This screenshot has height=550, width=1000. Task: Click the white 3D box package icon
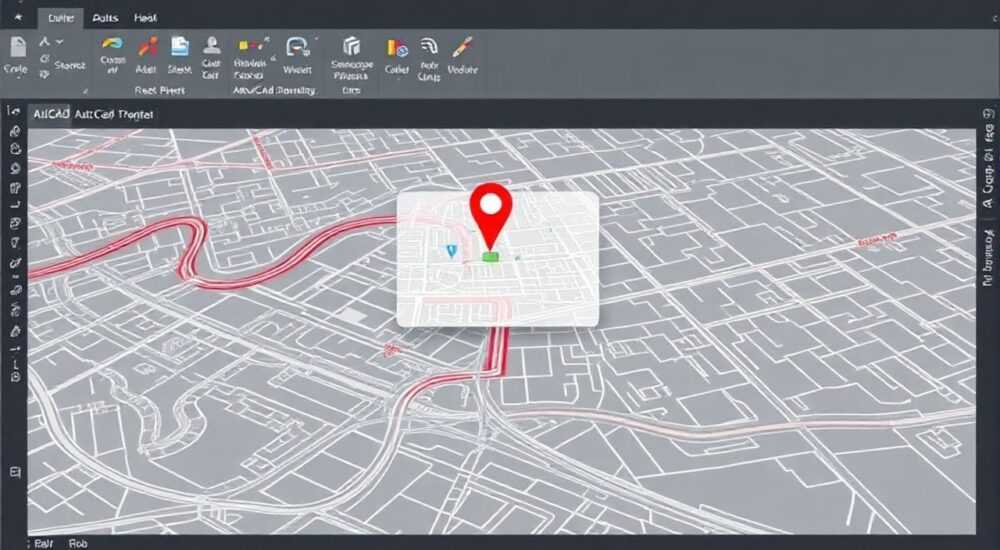point(351,46)
